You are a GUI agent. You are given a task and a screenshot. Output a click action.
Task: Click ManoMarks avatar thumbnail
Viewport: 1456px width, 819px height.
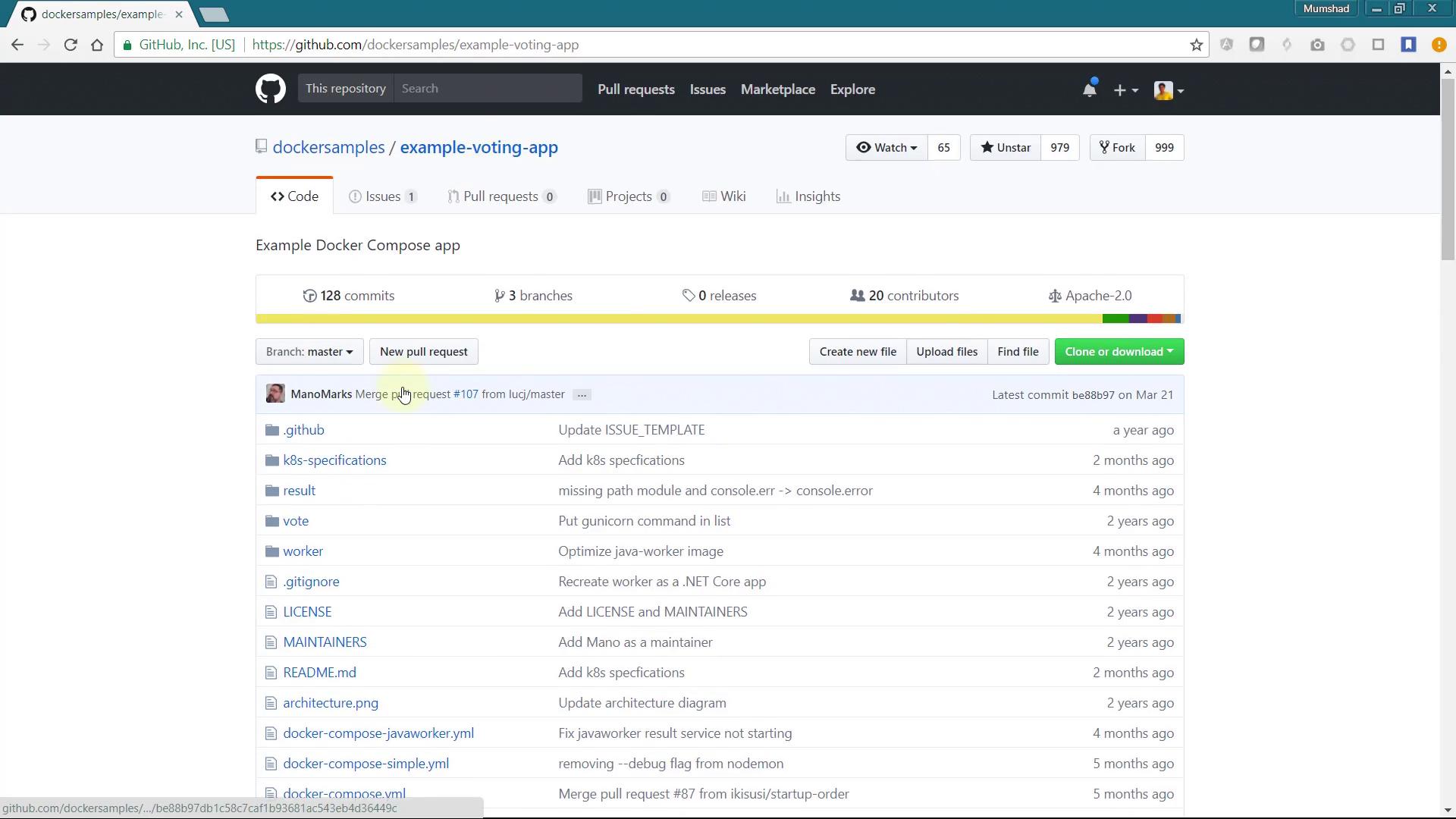[275, 394]
